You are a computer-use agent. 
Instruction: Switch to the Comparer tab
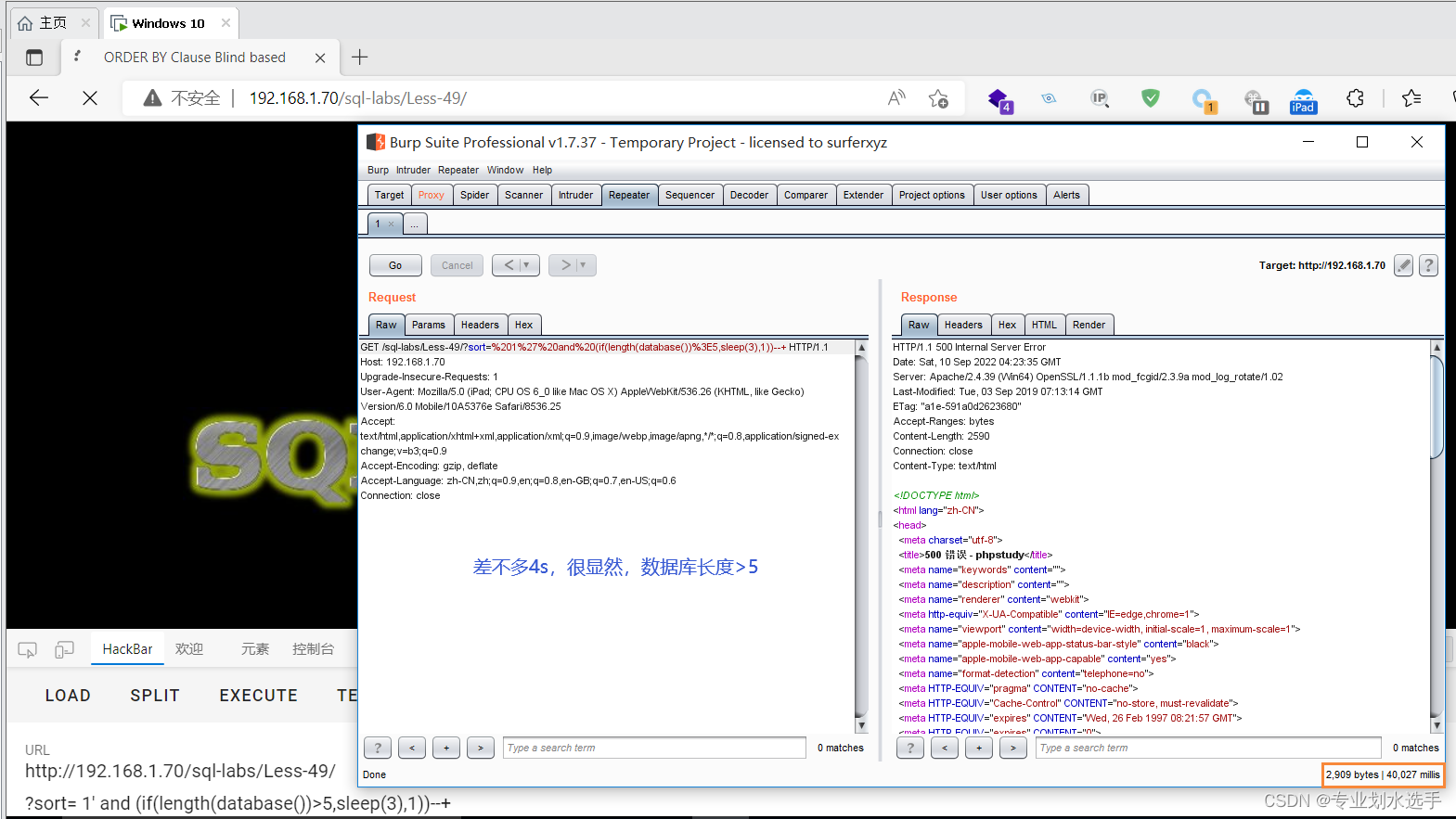[805, 195]
